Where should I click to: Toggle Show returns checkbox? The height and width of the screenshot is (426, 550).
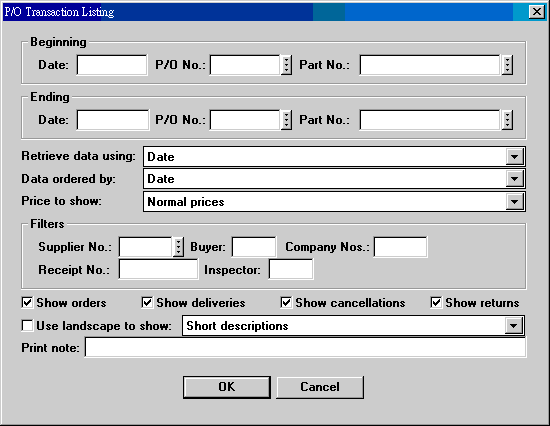(436, 302)
